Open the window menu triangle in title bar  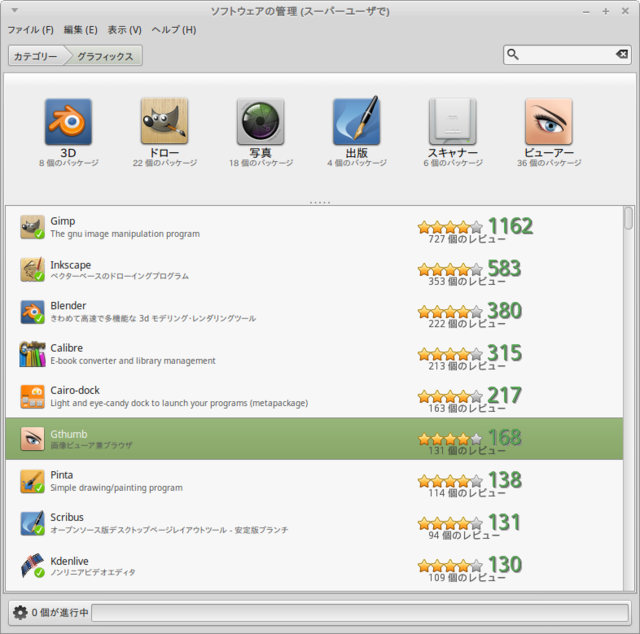[x=15, y=10]
